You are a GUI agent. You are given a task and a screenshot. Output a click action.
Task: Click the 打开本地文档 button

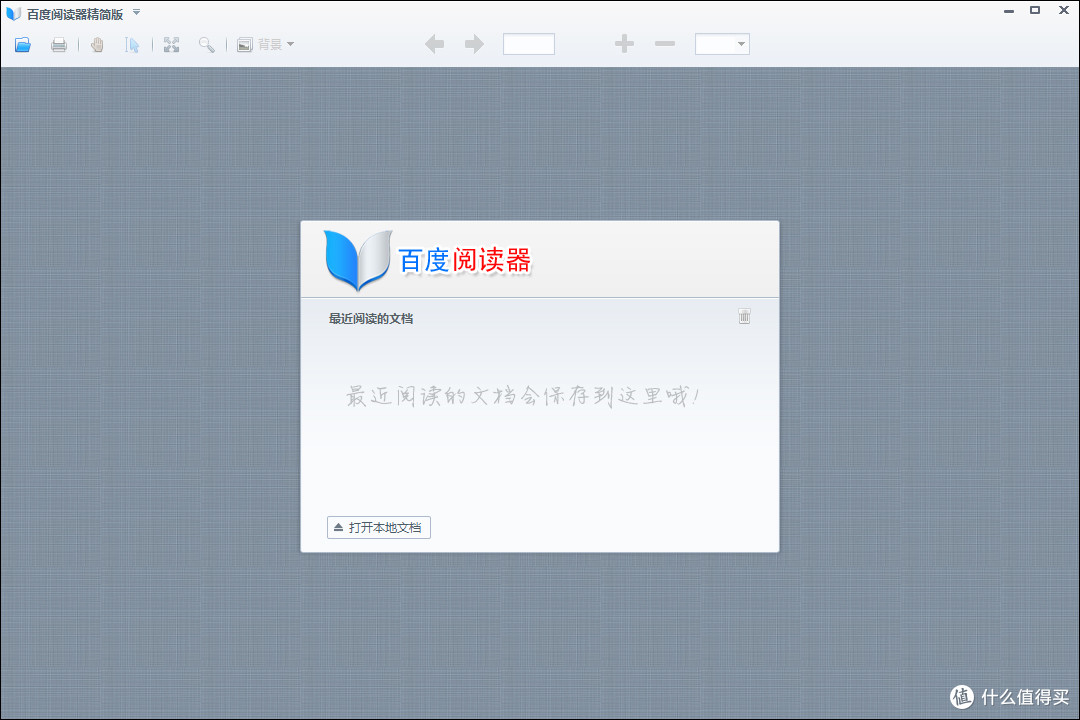coord(379,528)
